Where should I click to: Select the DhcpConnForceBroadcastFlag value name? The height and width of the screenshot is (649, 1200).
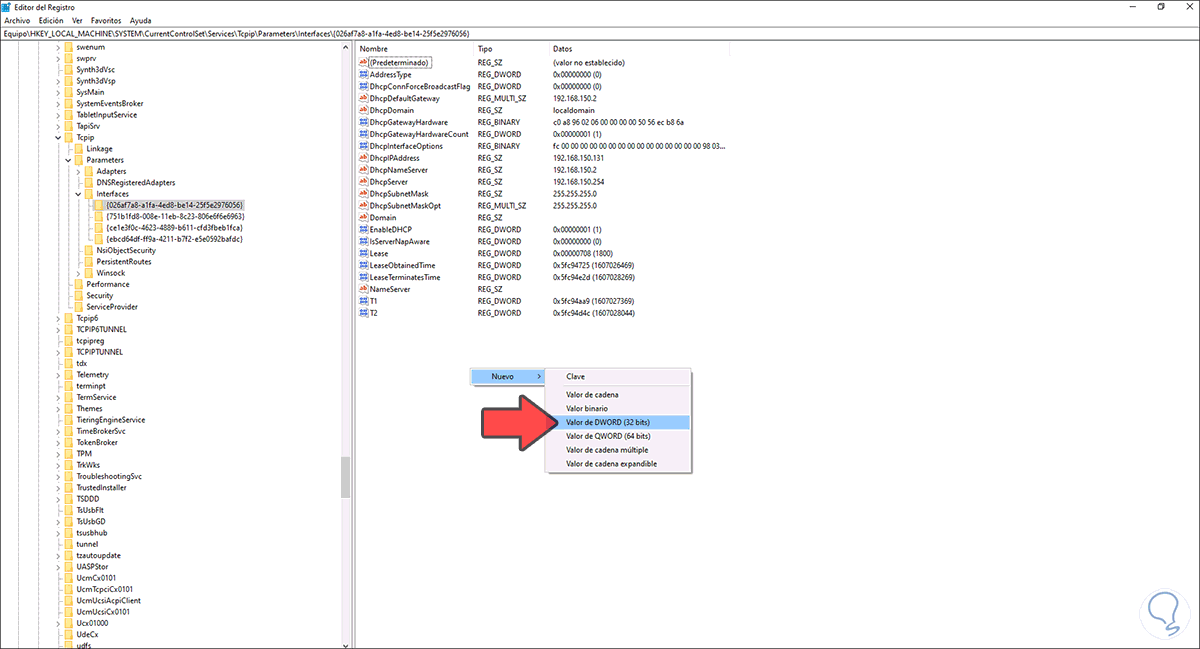(x=420, y=86)
